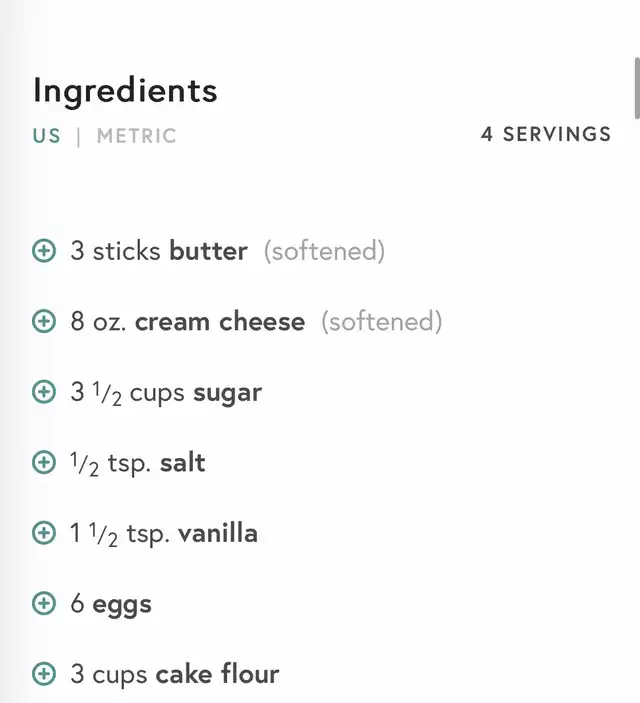Switch ingredient units to US
Image resolution: width=640 pixels, height=703 pixels.
coord(47,136)
